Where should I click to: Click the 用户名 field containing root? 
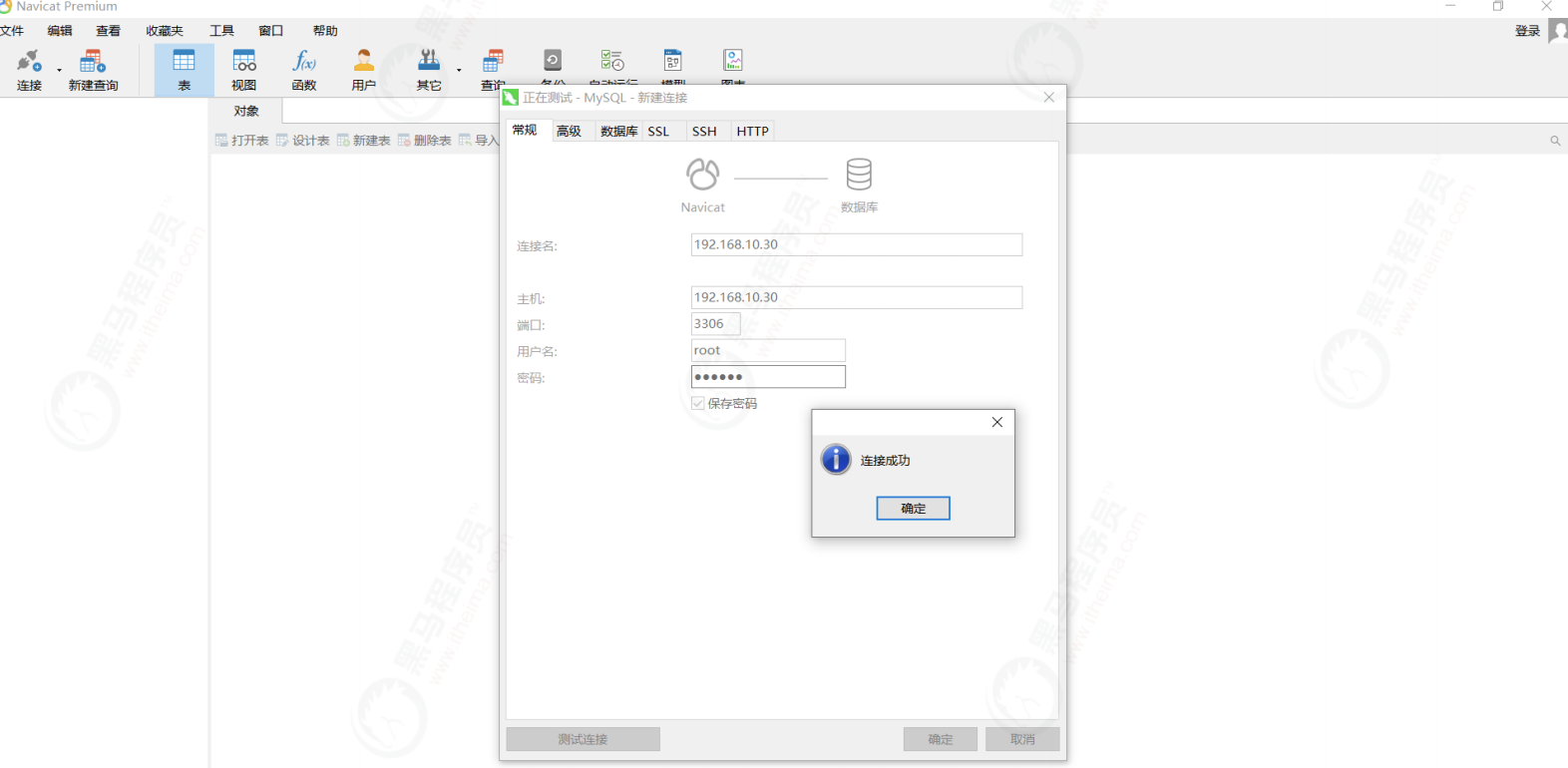(768, 350)
